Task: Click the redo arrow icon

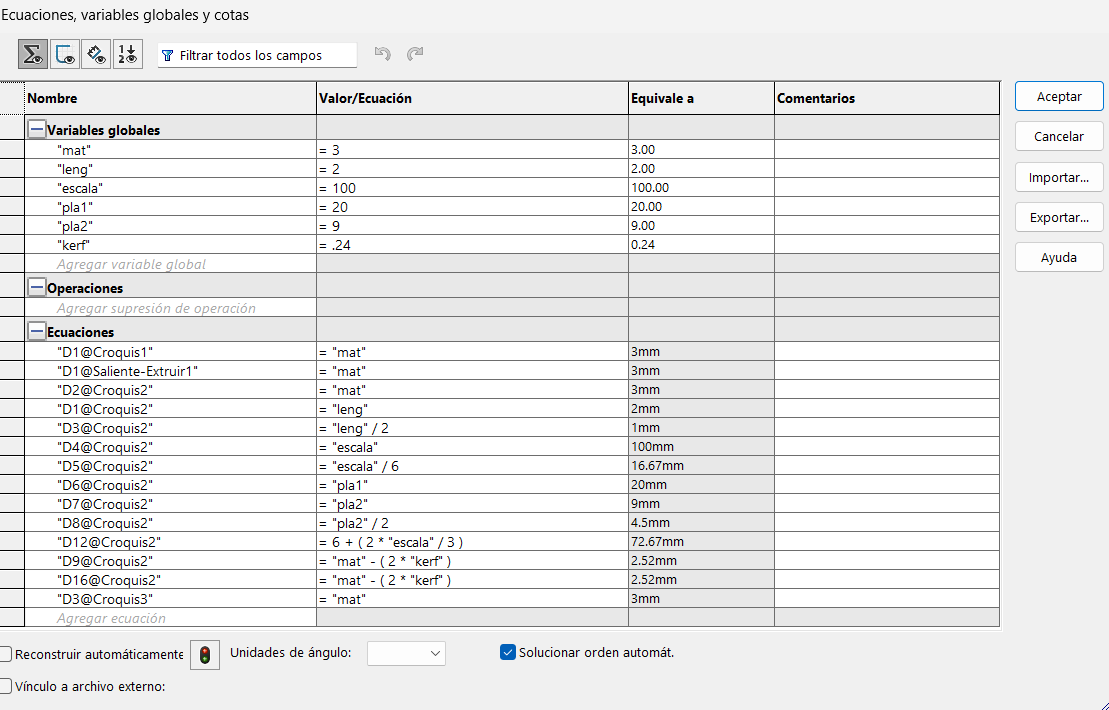Action: click(x=415, y=55)
